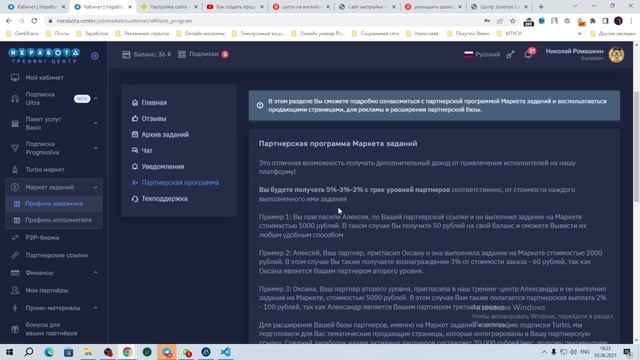This screenshot has height=360, width=640.
Task: Click the gift icon beside Бонусы
Action: tap(15, 329)
